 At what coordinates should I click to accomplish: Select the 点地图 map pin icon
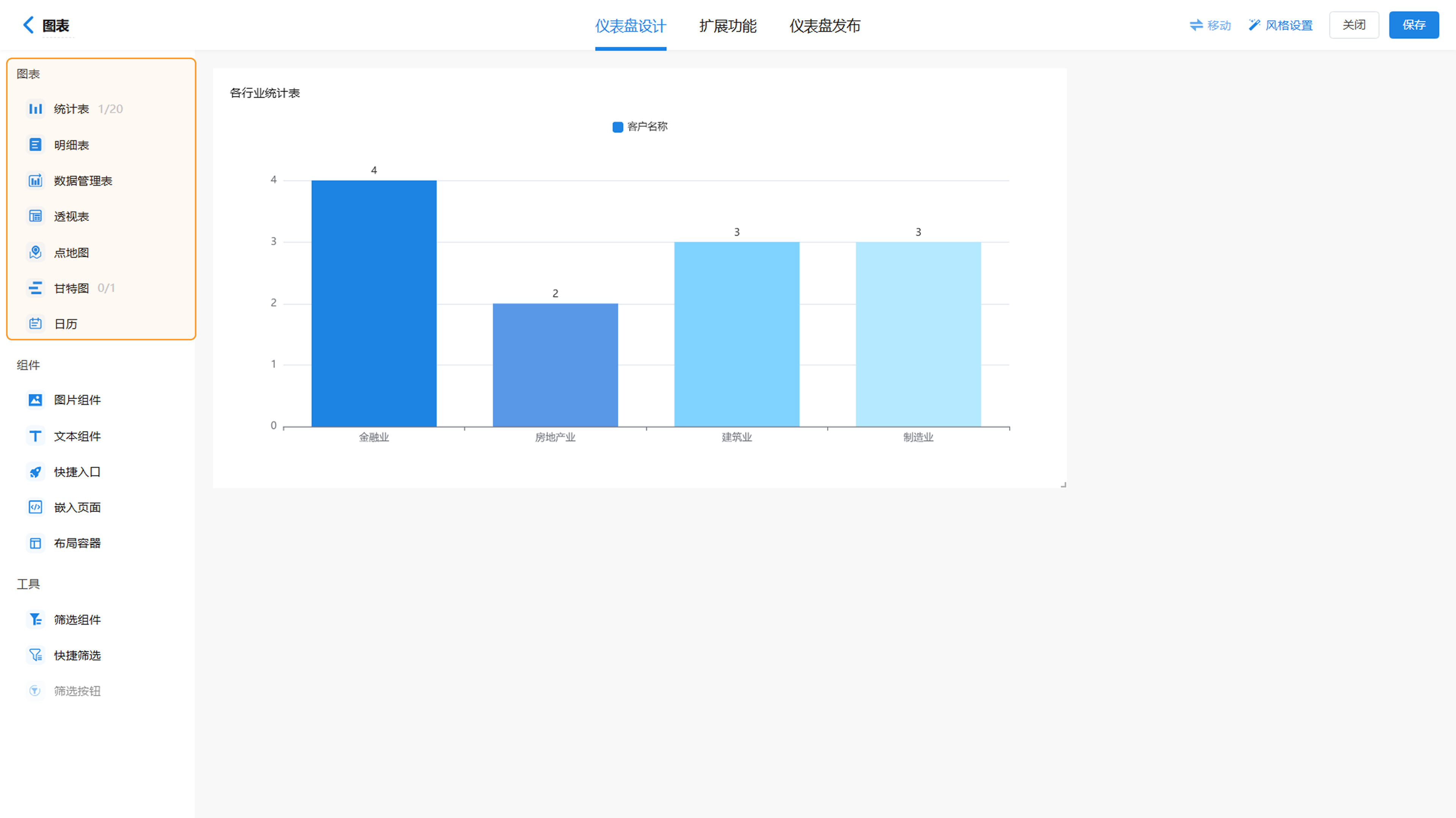35,252
